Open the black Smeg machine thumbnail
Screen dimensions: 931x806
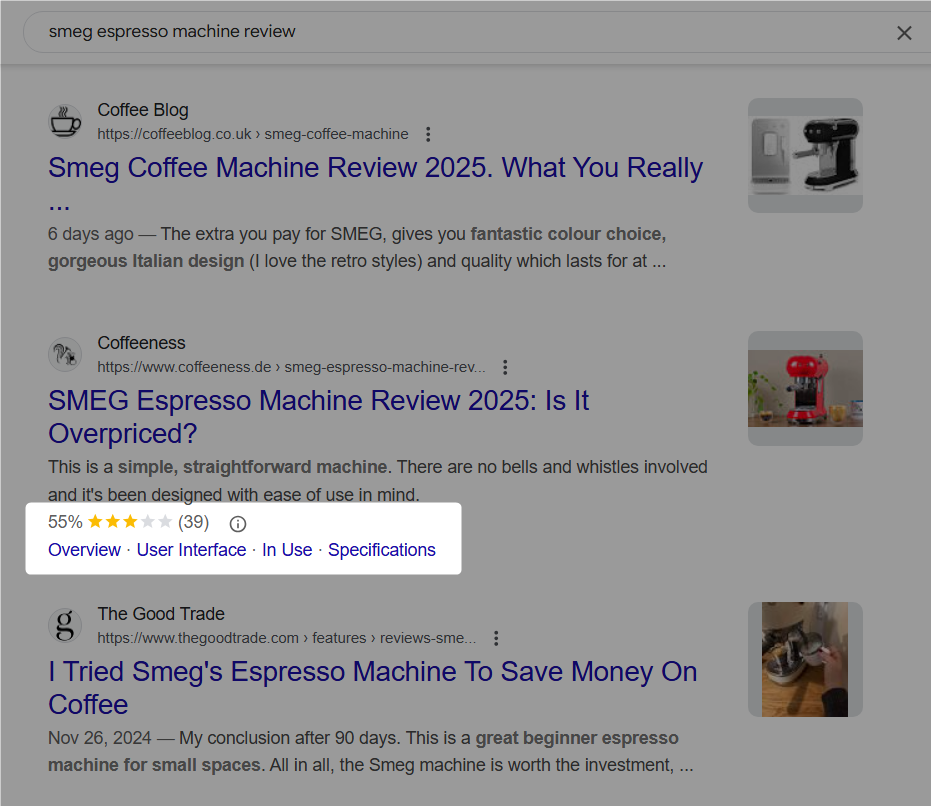tap(805, 156)
